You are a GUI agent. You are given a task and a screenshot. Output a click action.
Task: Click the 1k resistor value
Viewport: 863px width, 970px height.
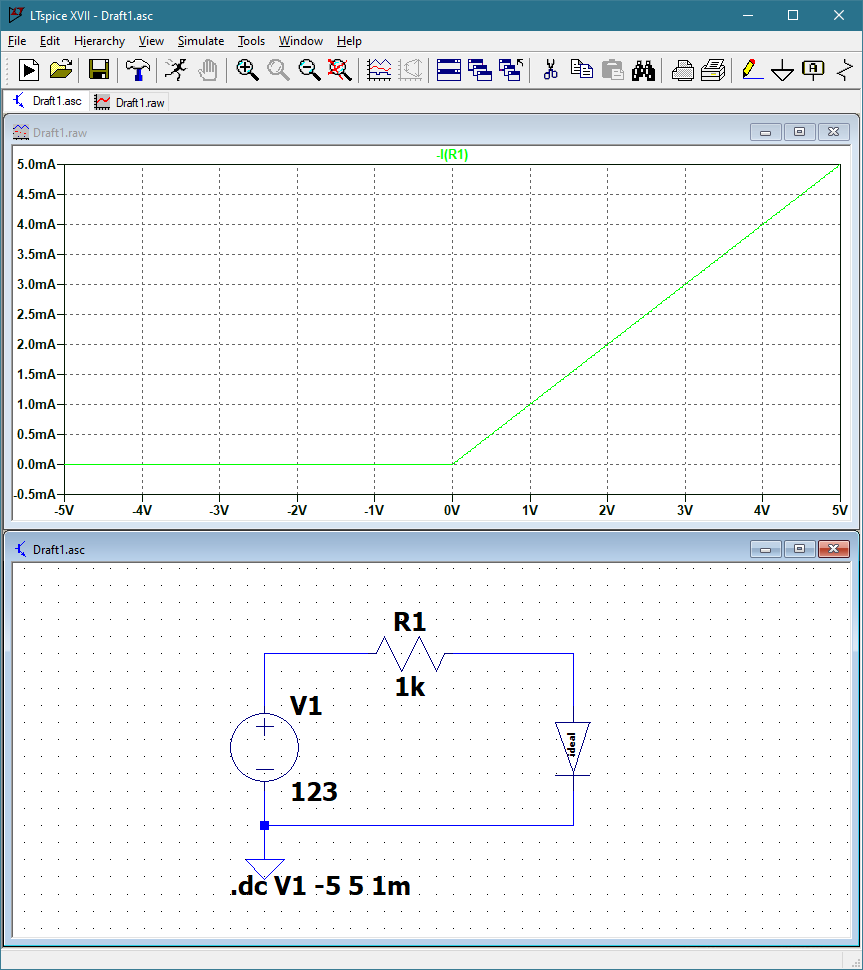410,687
